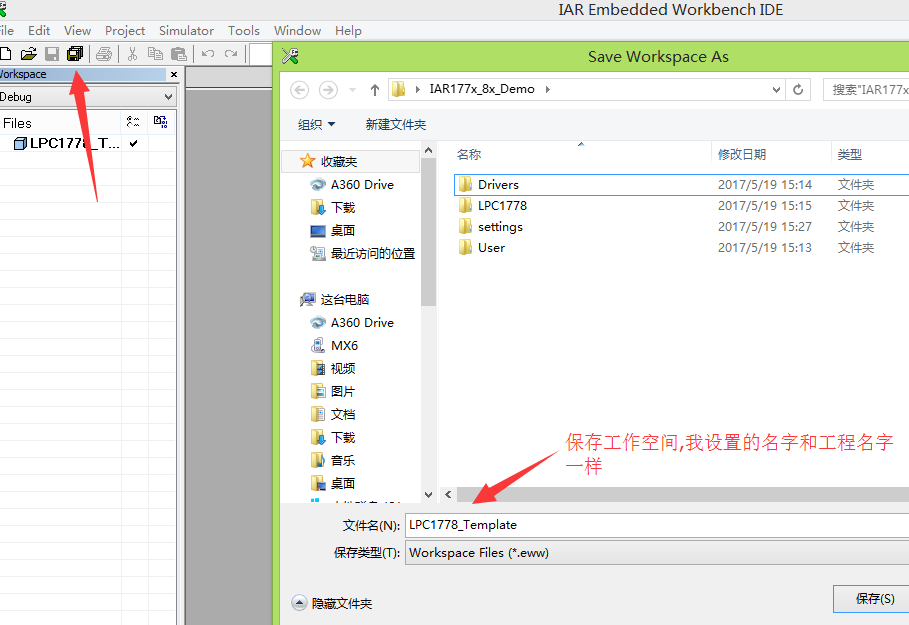Sort by 类型 column header
This screenshot has height=625, width=909.
(x=849, y=154)
